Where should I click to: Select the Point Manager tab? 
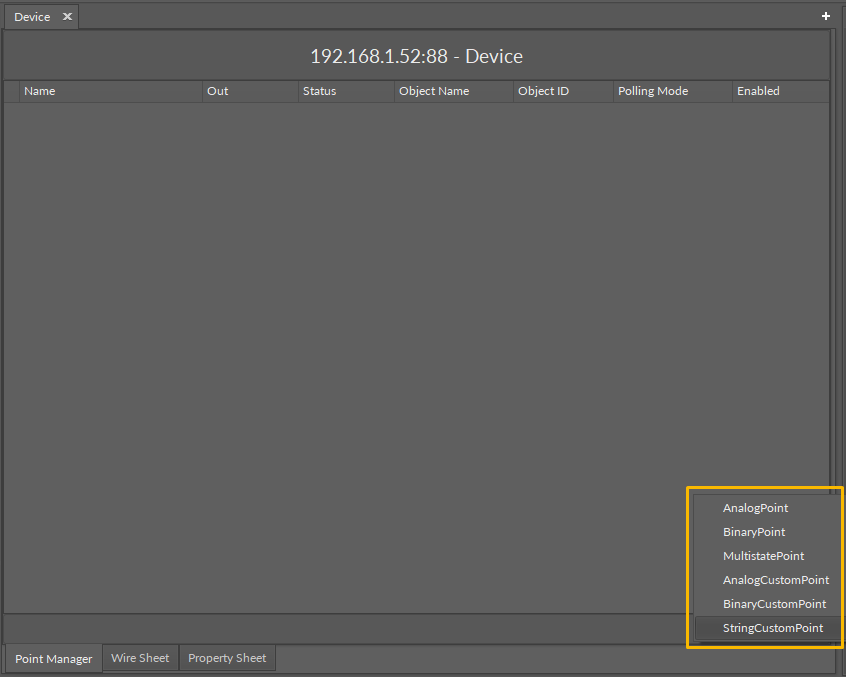[53, 659]
